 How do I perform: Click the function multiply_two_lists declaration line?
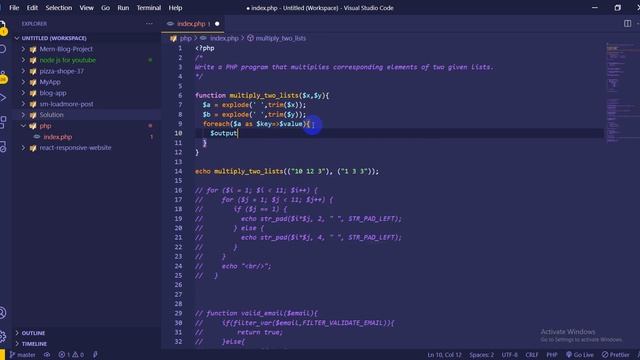(x=262, y=96)
